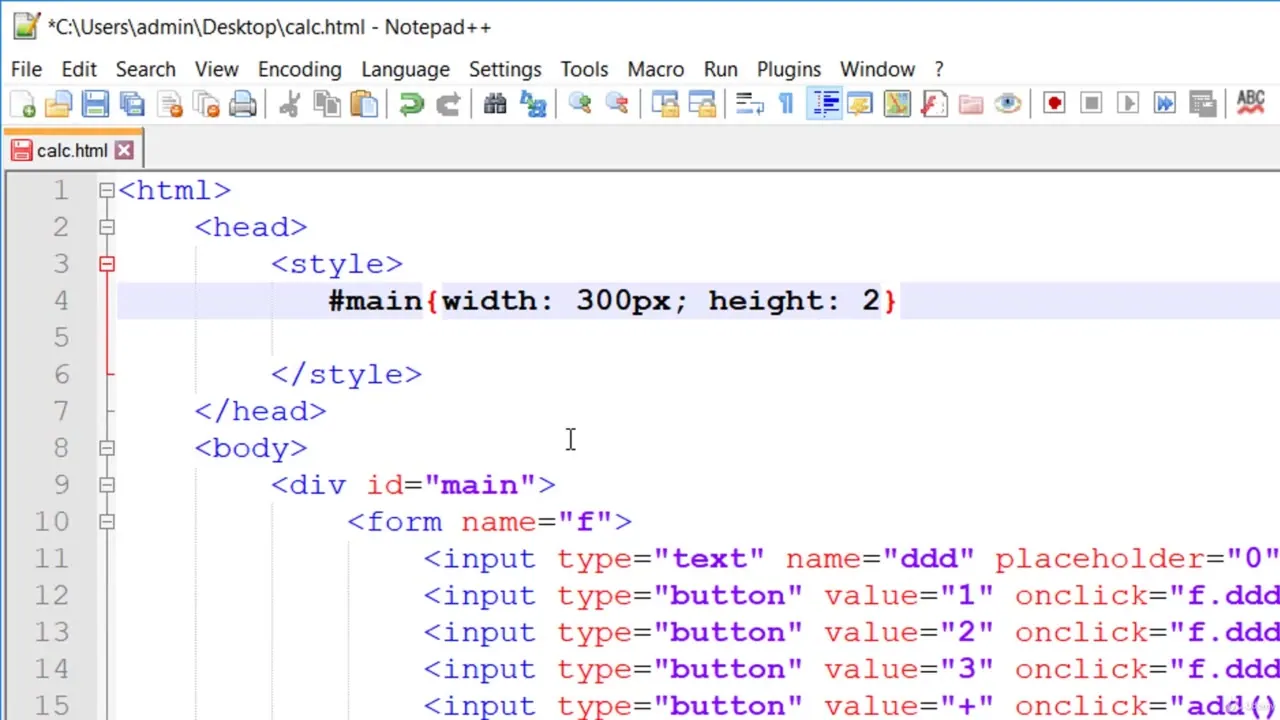This screenshot has height=720, width=1280.
Task: Click line number 4 in the margin
Action: point(60,301)
